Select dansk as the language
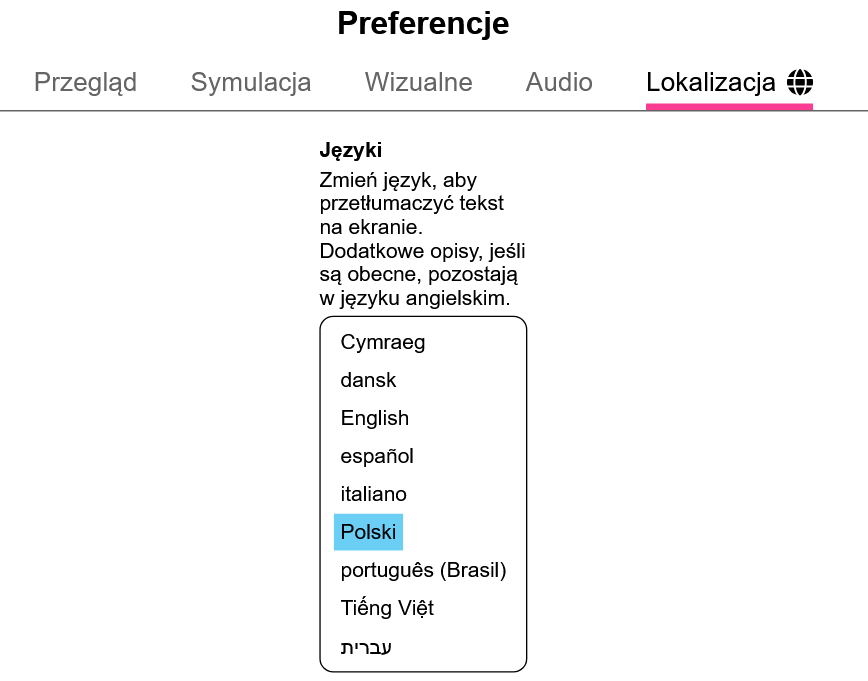868x681 pixels. tap(368, 380)
